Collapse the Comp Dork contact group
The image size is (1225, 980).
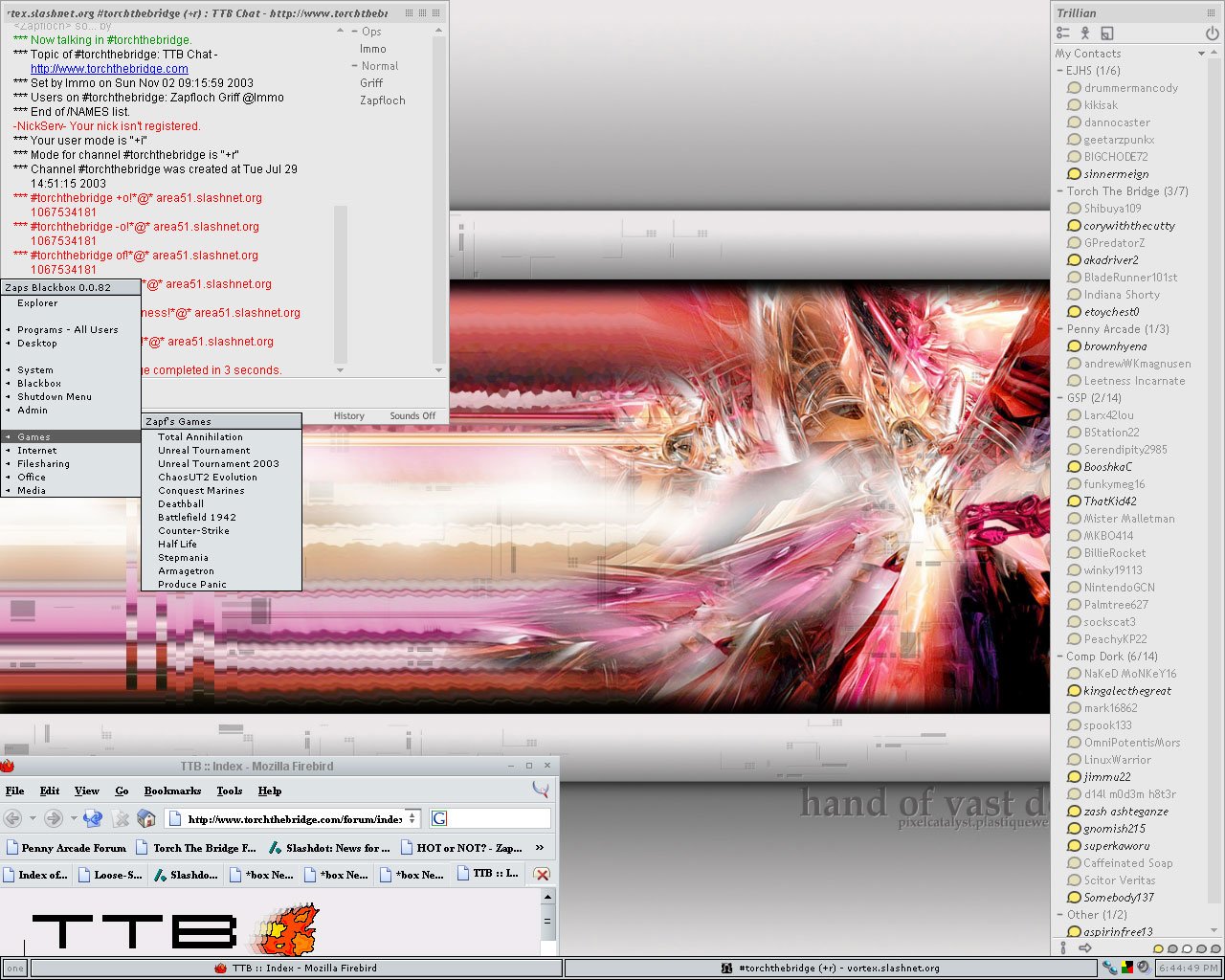(1059, 657)
